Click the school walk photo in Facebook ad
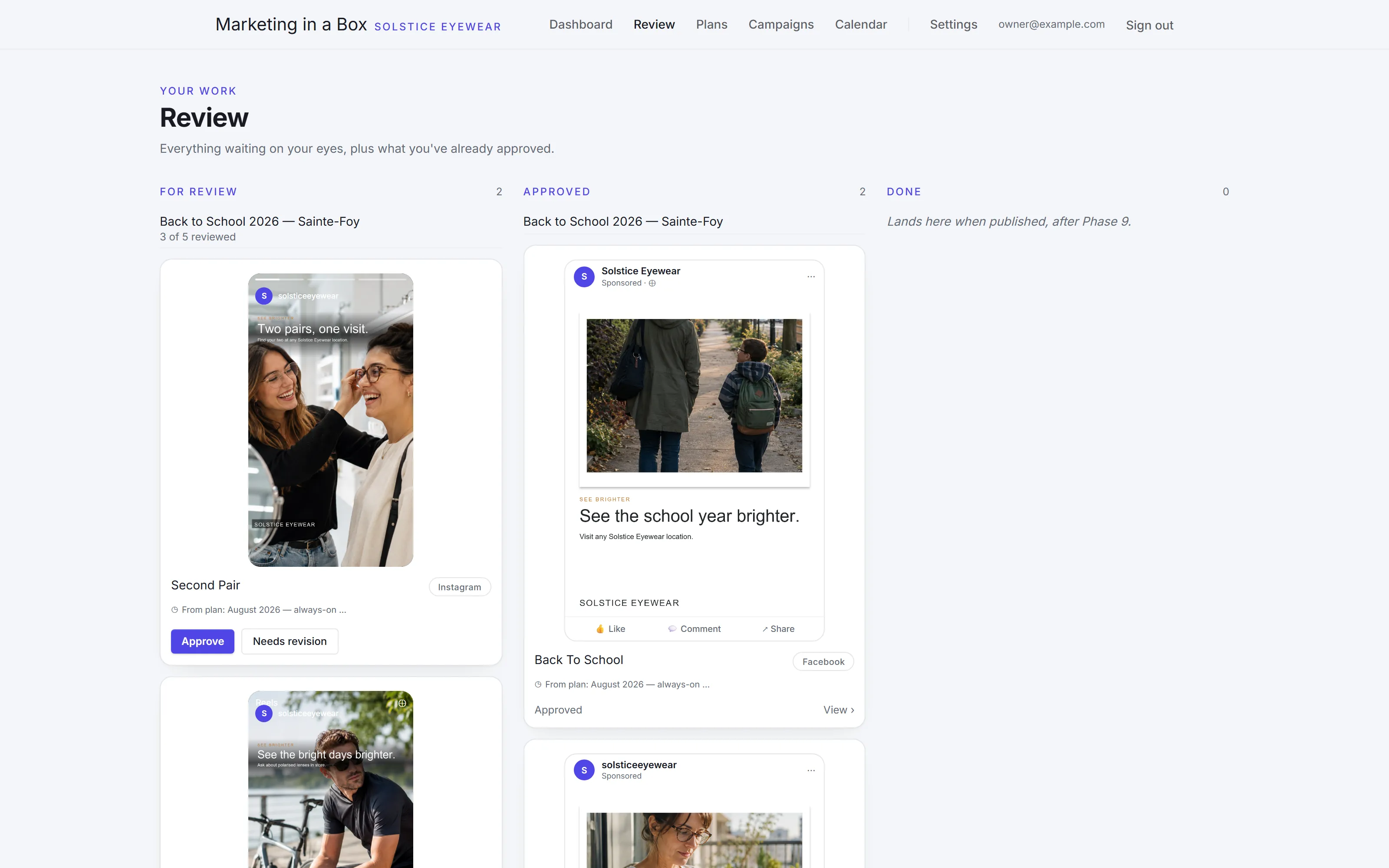 (x=694, y=395)
